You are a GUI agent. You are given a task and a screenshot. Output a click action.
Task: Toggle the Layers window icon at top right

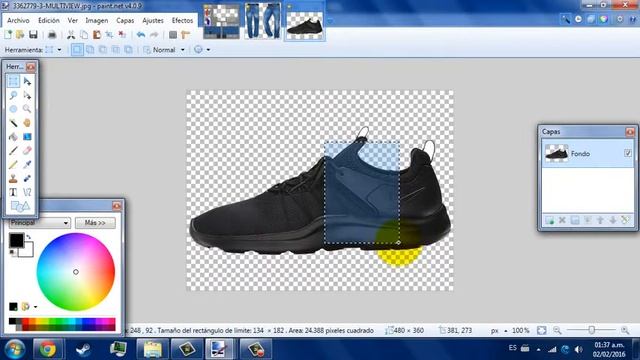tap(591, 19)
